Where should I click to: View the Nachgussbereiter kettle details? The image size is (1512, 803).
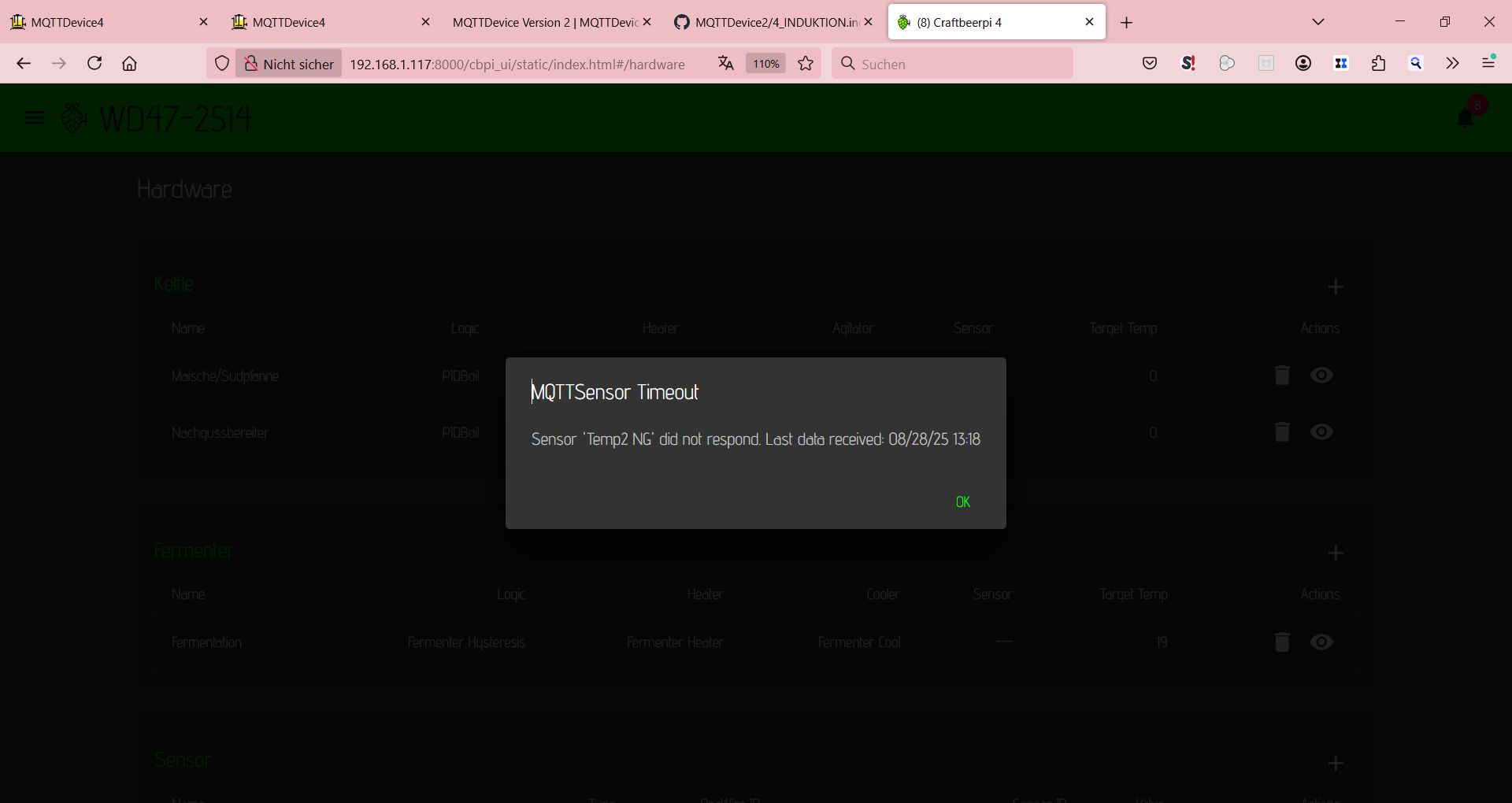[1321, 432]
